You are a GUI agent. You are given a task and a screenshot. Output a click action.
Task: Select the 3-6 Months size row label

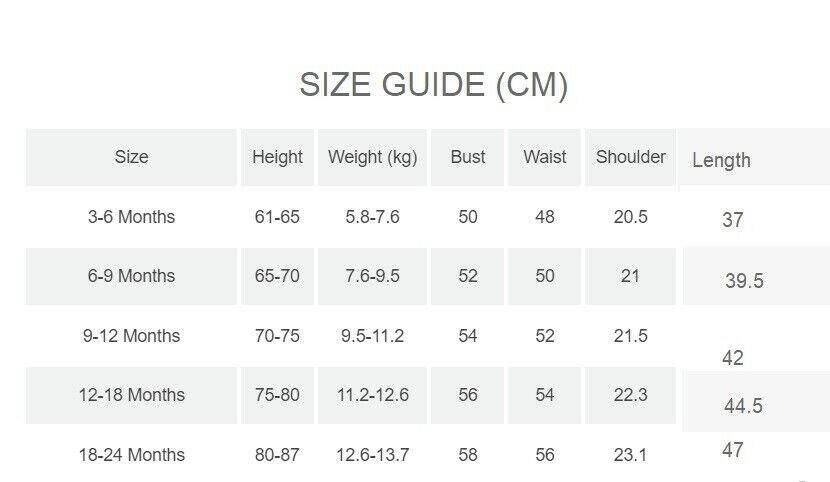pyautogui.click(x=131, y=217)
